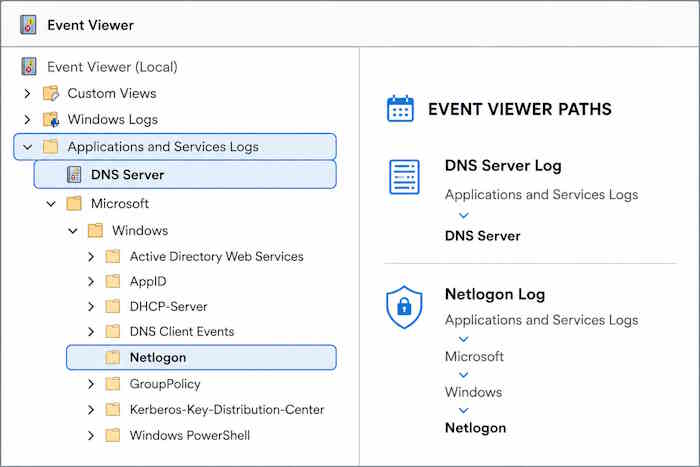Click the AppID folder icon
Image resolution: width=700 pixels, height=467 pixels.
click(113, 281)
